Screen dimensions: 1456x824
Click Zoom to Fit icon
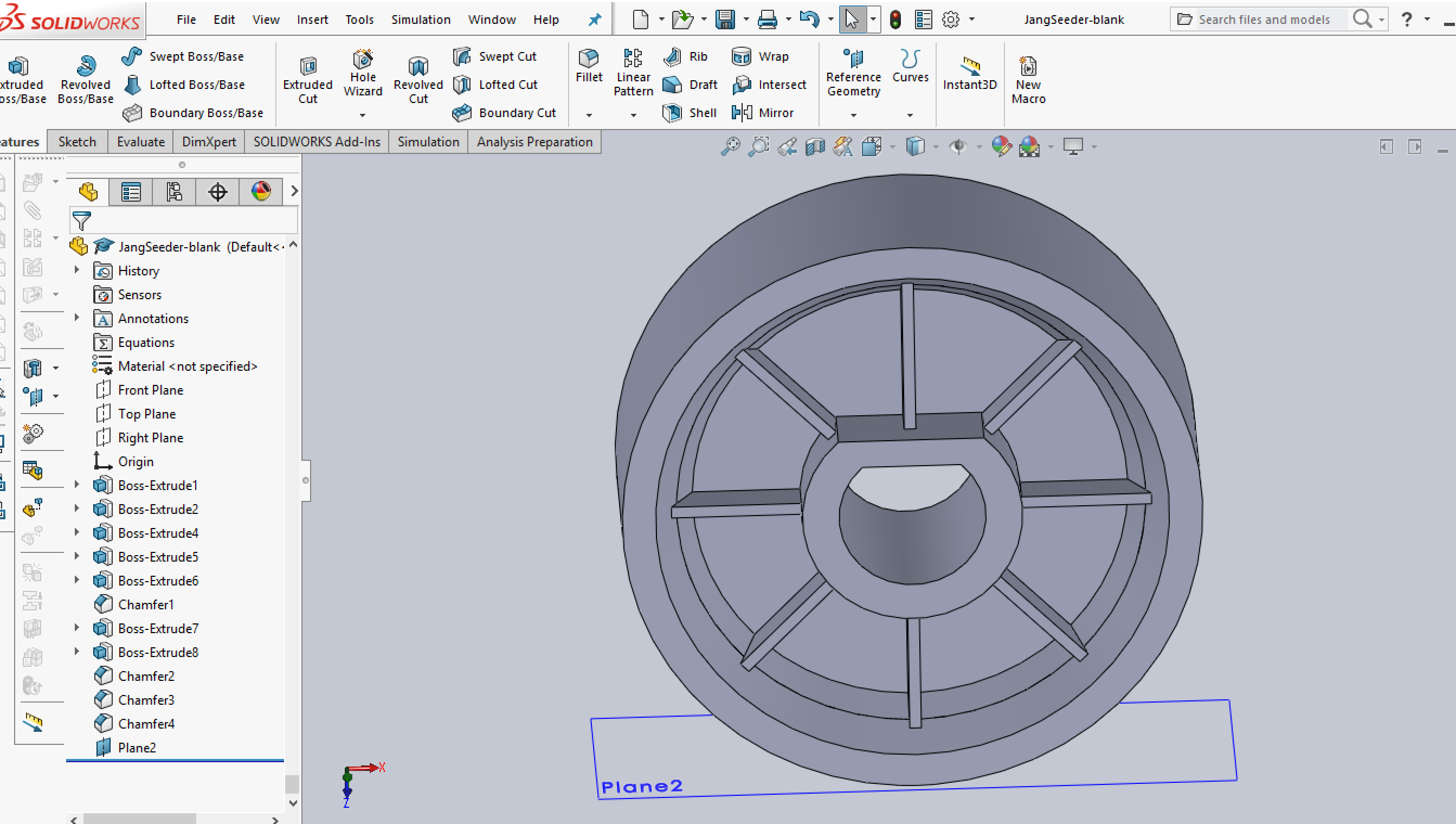730,146
